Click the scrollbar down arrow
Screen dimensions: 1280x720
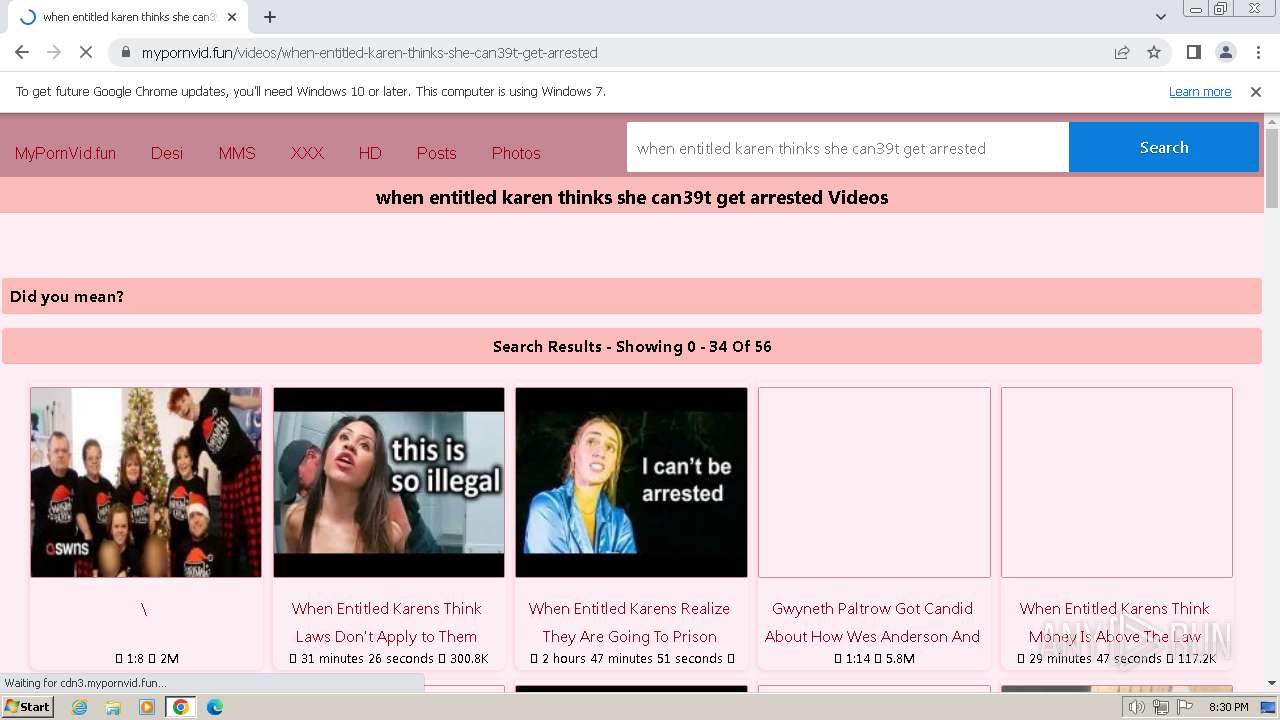(x=1272, y=683)
